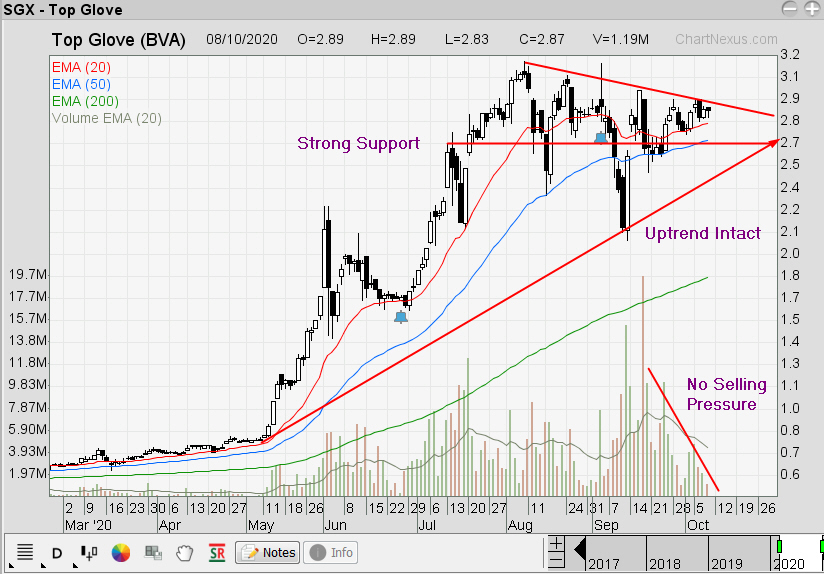The height and width of the screenshot is (574, 824).
Task: Move the timeline back with the black left arrow
Action: tap(580, 551)
